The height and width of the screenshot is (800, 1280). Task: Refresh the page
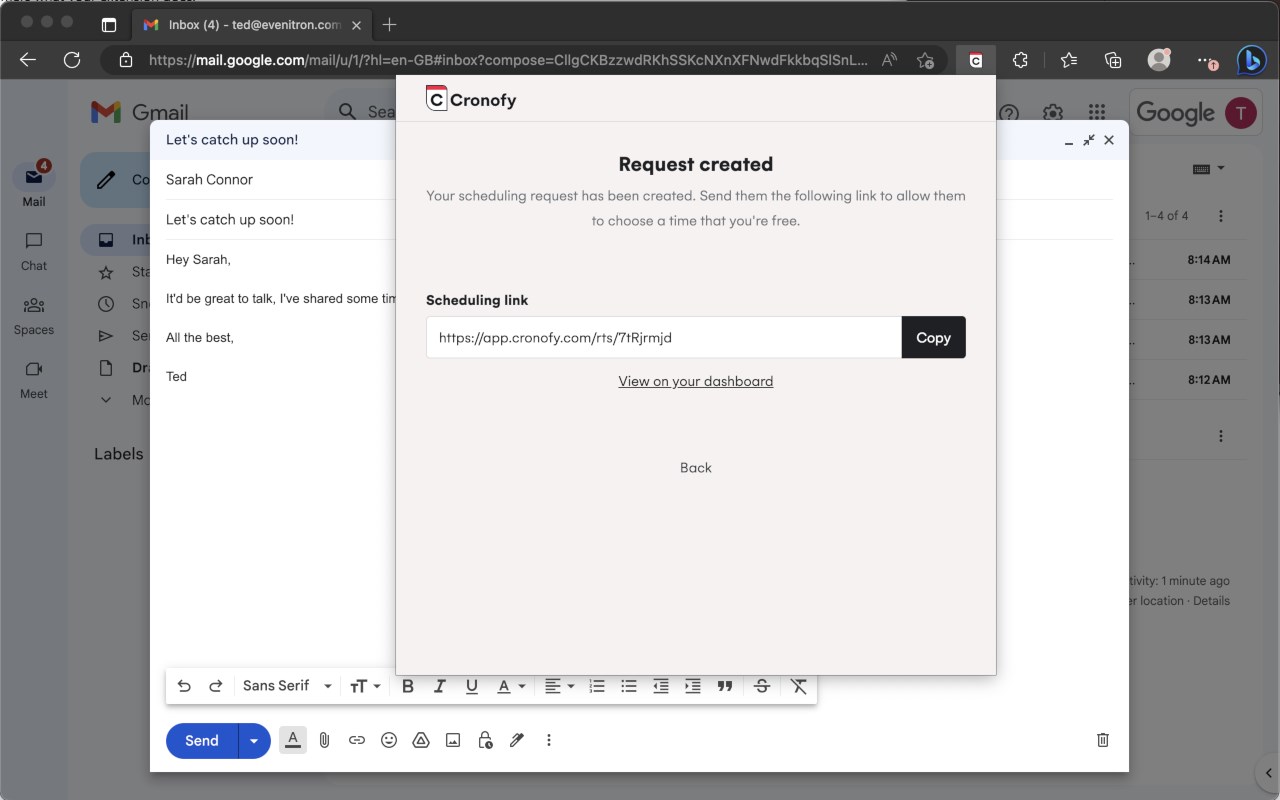point(72,60)
